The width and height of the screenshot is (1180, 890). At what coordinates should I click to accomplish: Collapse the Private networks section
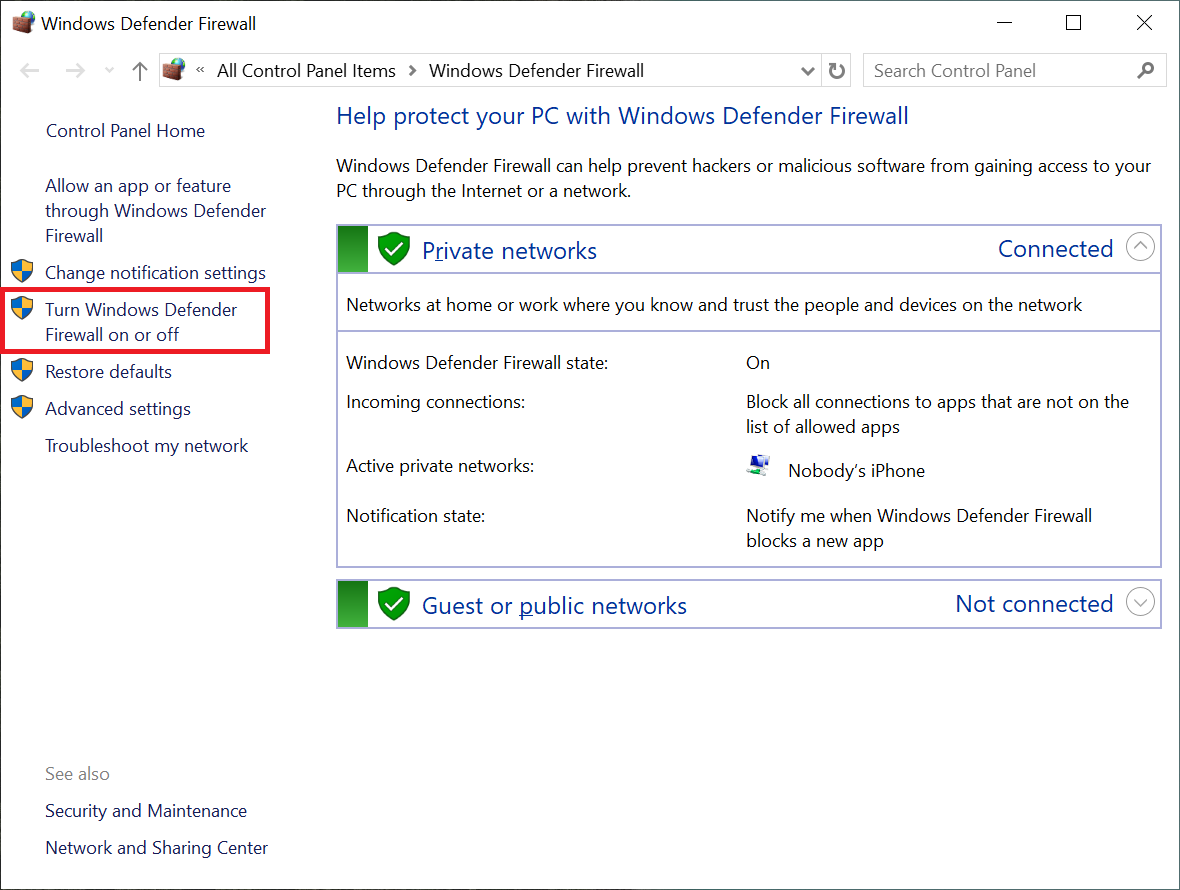pos(1140,247)
